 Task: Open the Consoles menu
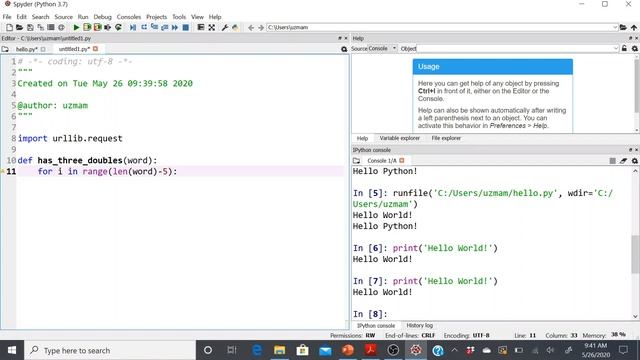pos(129,17)
